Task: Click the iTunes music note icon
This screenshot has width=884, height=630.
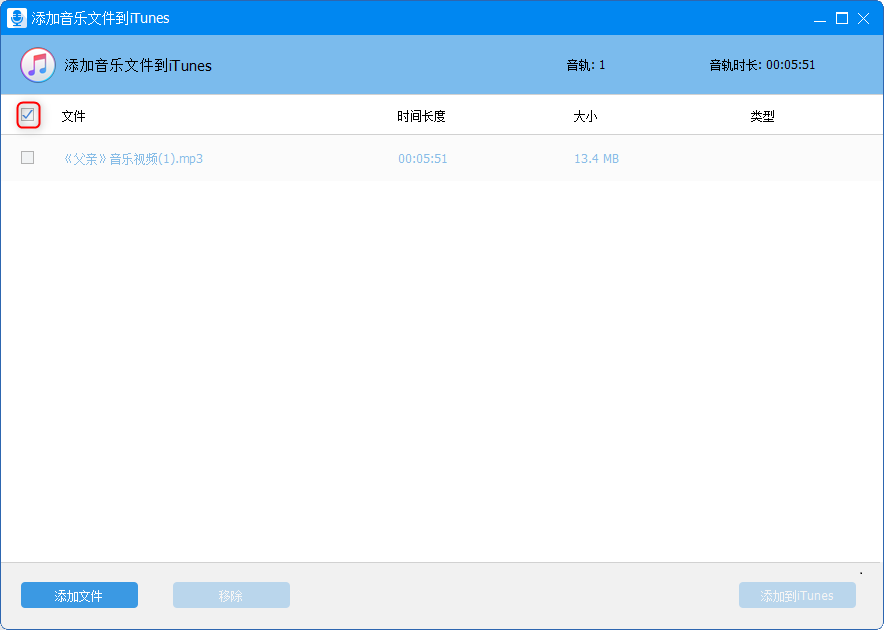Action: [38, 65]
